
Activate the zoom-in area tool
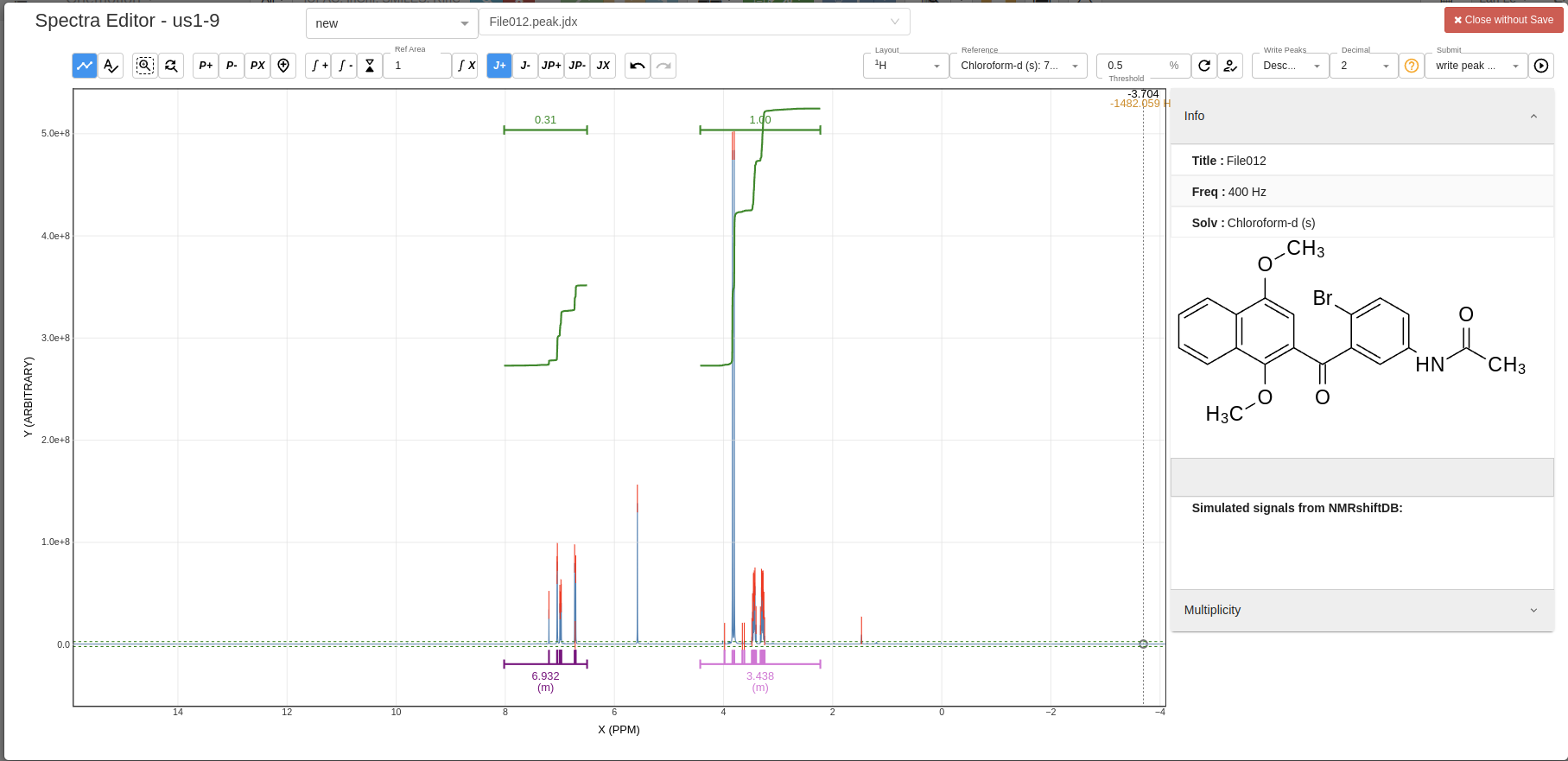(145, 66)
